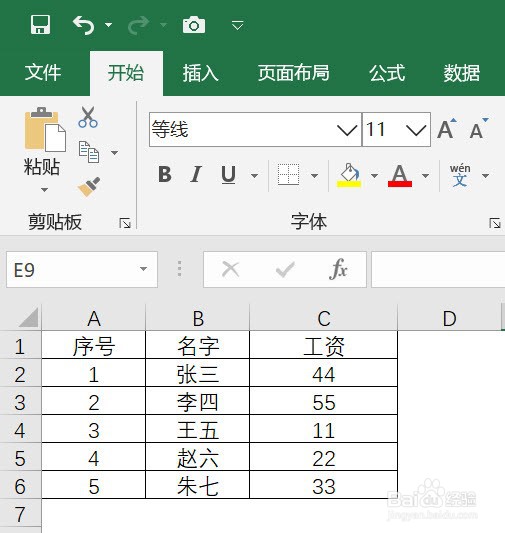Click the Save icon in quick access toolbar
Image resolution: width=505 pixels, height=533 pixels.
point(40,24)
